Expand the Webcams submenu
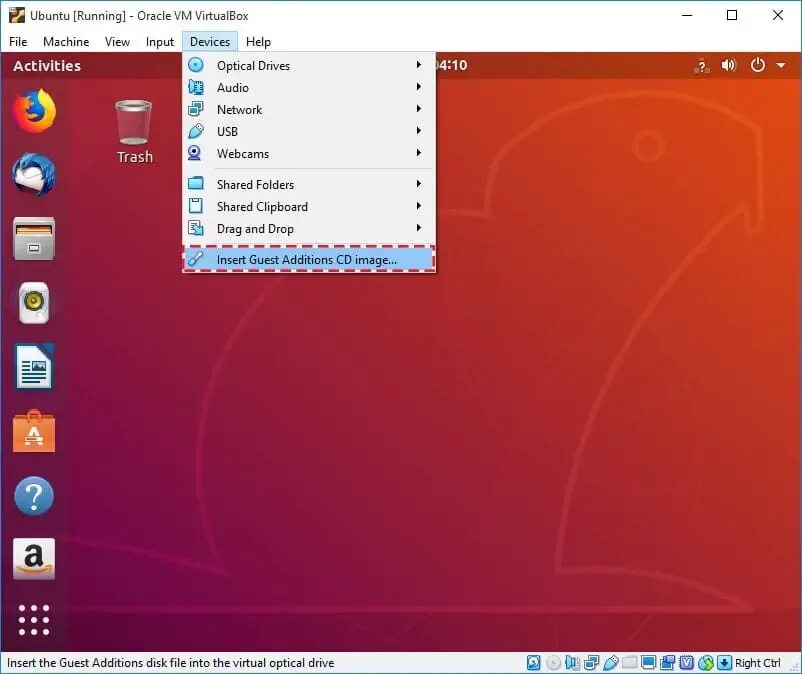 [309, 153]
